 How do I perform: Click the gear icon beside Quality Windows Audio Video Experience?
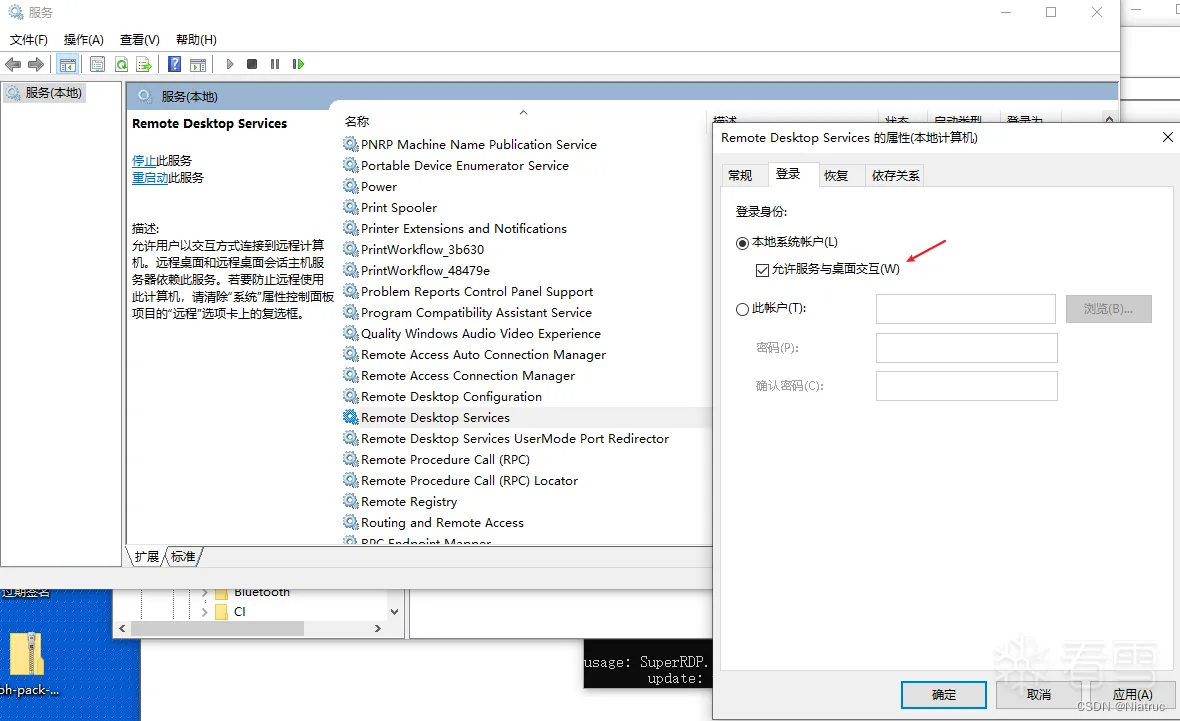pyautogui.click(x=350, y=333)
